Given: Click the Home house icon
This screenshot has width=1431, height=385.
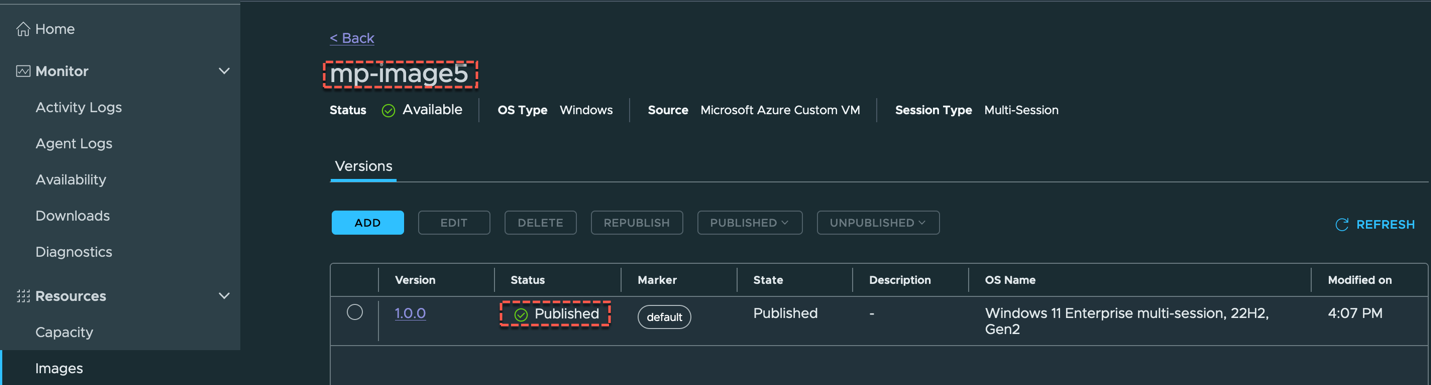Looking at the screenshot, I should tap(23, 29).
